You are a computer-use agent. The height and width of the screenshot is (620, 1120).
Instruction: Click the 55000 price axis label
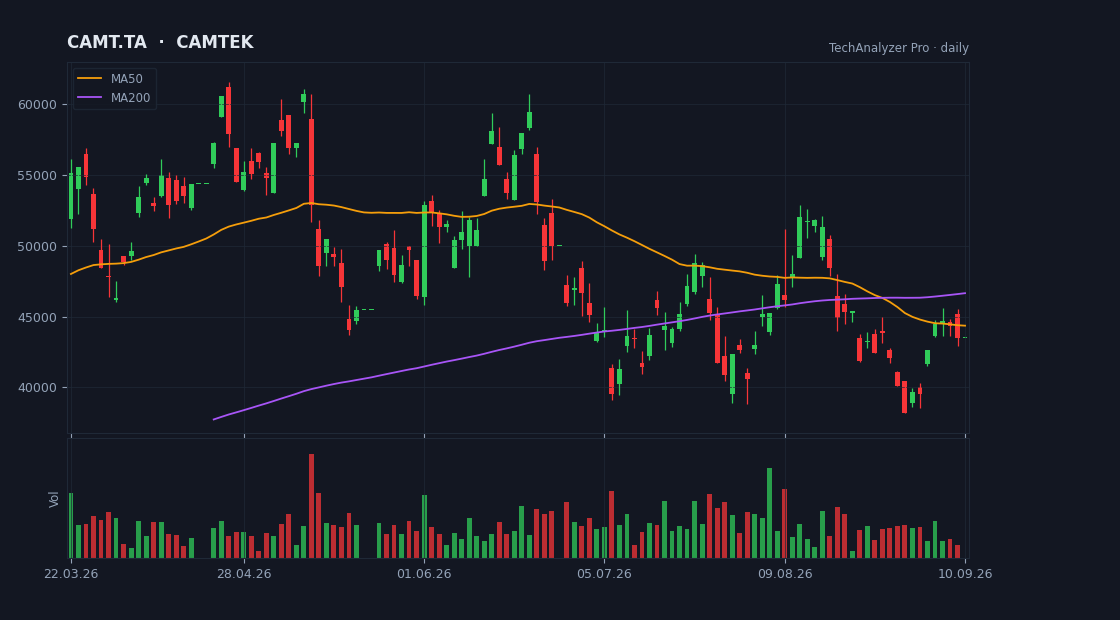37,176
